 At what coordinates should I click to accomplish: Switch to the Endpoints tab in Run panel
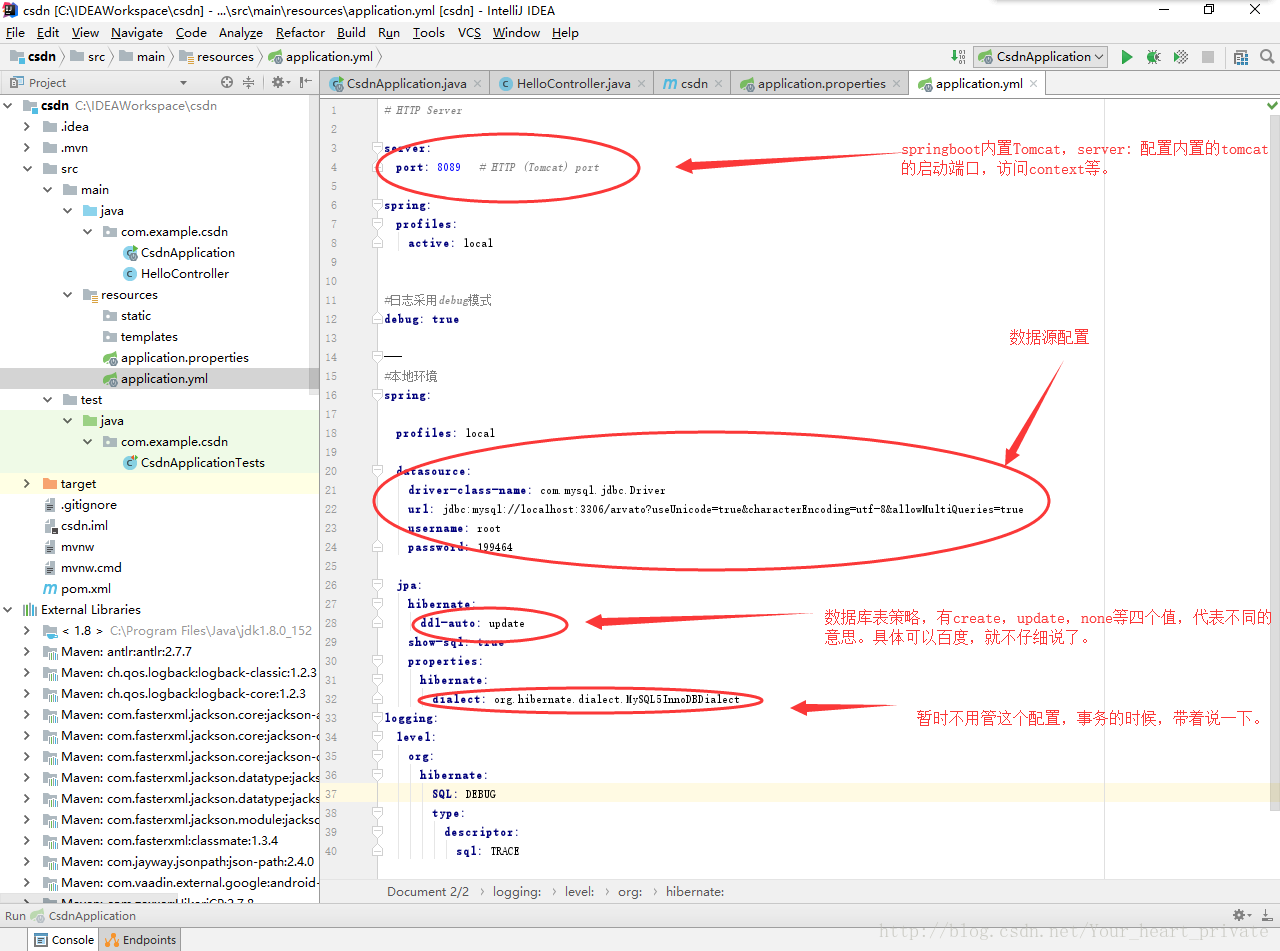coord(140,939)
